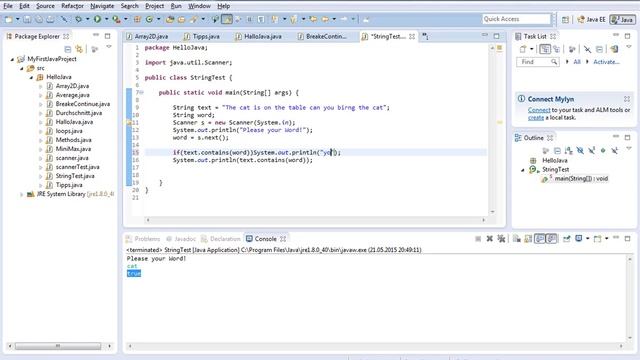
Task: Collapse the src folder node
Action: coord(22,69)
